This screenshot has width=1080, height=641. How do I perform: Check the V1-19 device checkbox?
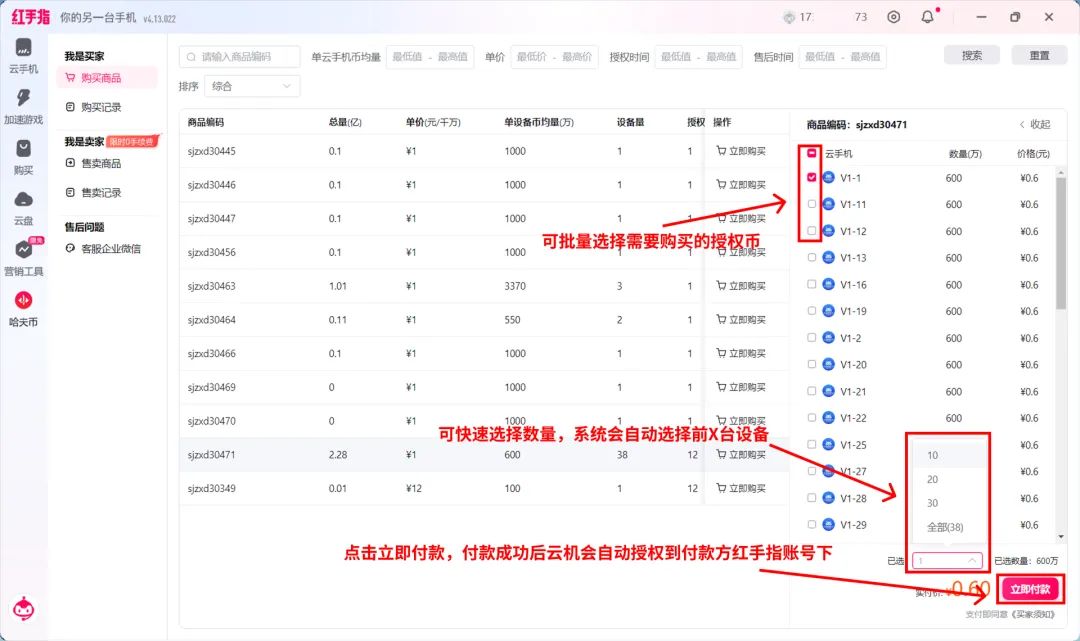click(811, 311)
